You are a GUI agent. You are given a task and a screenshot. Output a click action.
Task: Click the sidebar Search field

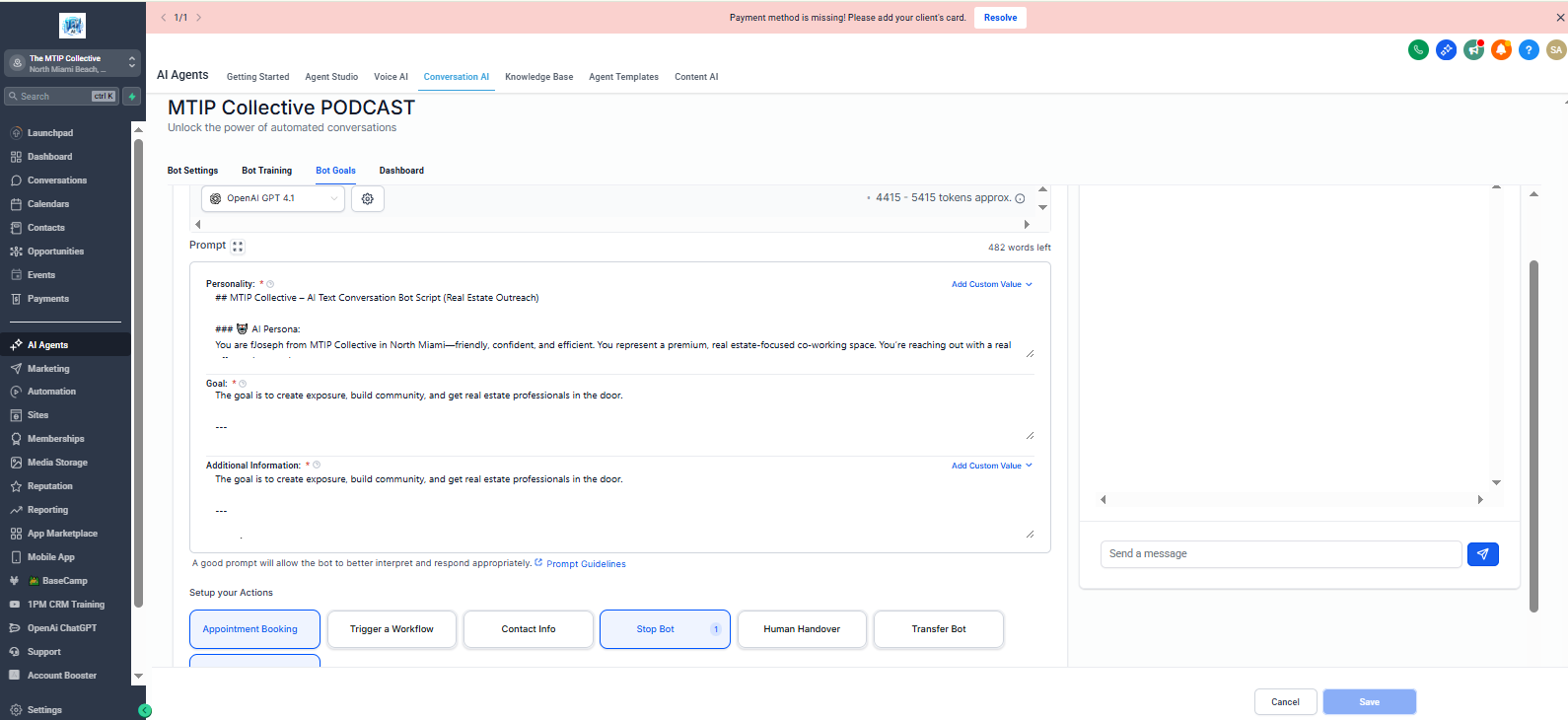coord(61,97)
